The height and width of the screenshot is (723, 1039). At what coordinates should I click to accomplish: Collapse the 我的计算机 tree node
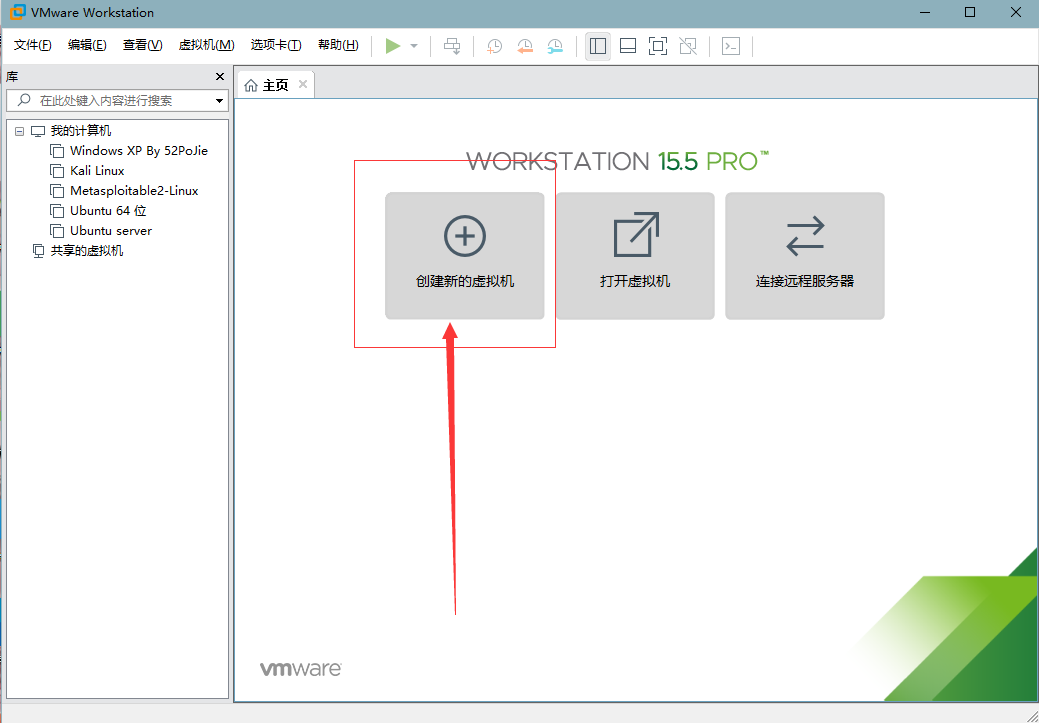(19, 131)
